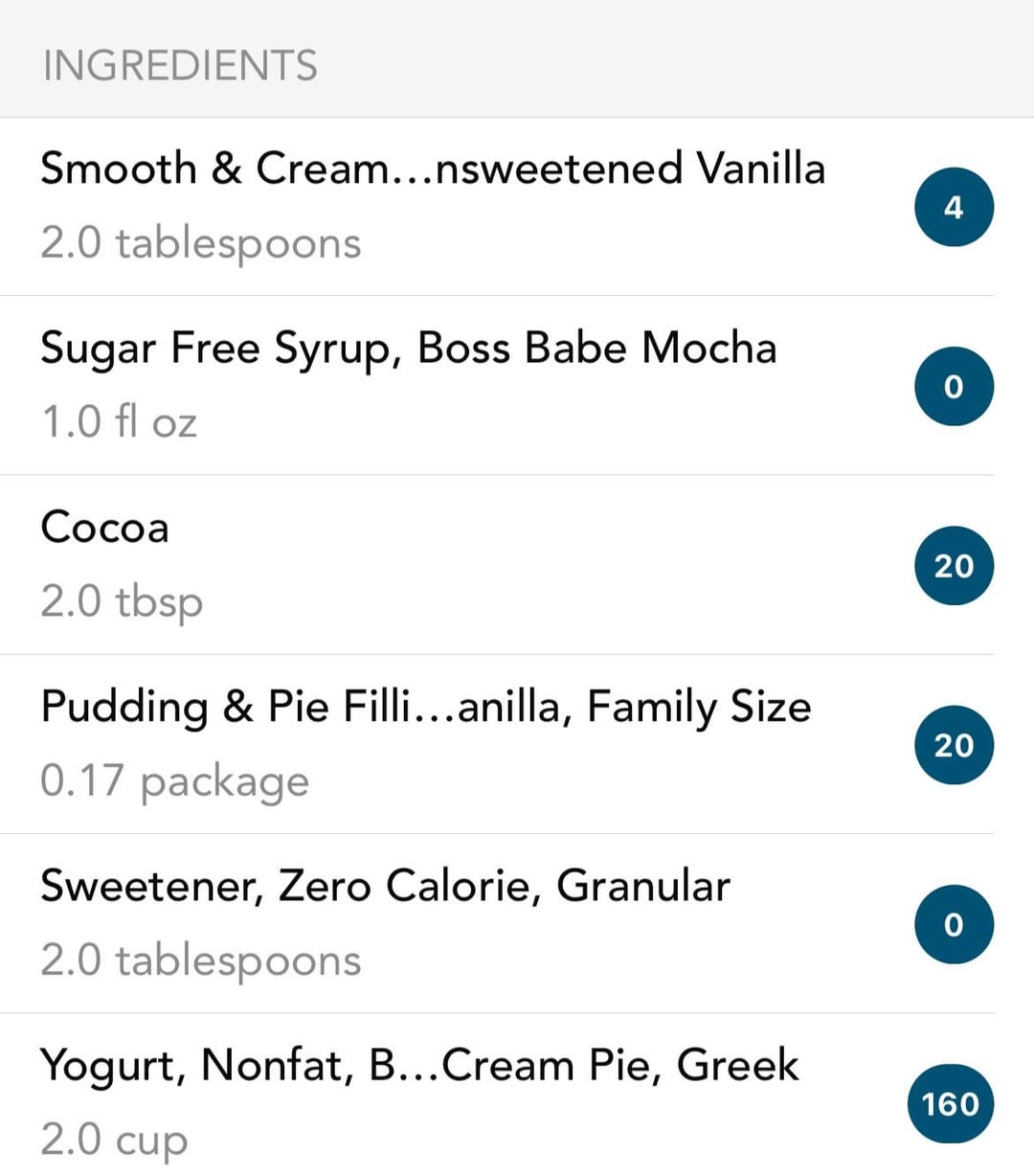Tap empty space right of the Cocoa name
Image resolution: width=1034 pixels, height=1176 pixels.
pos(536,527)
